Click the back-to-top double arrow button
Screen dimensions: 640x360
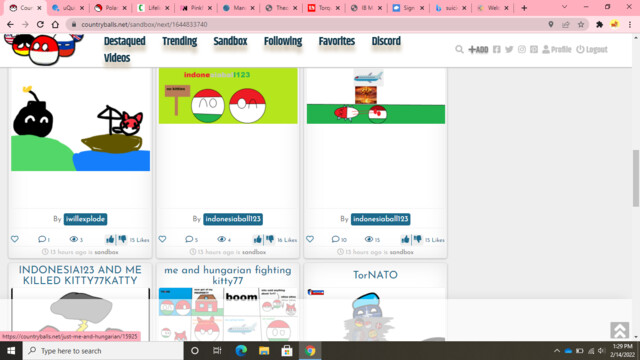click(619, 330)
